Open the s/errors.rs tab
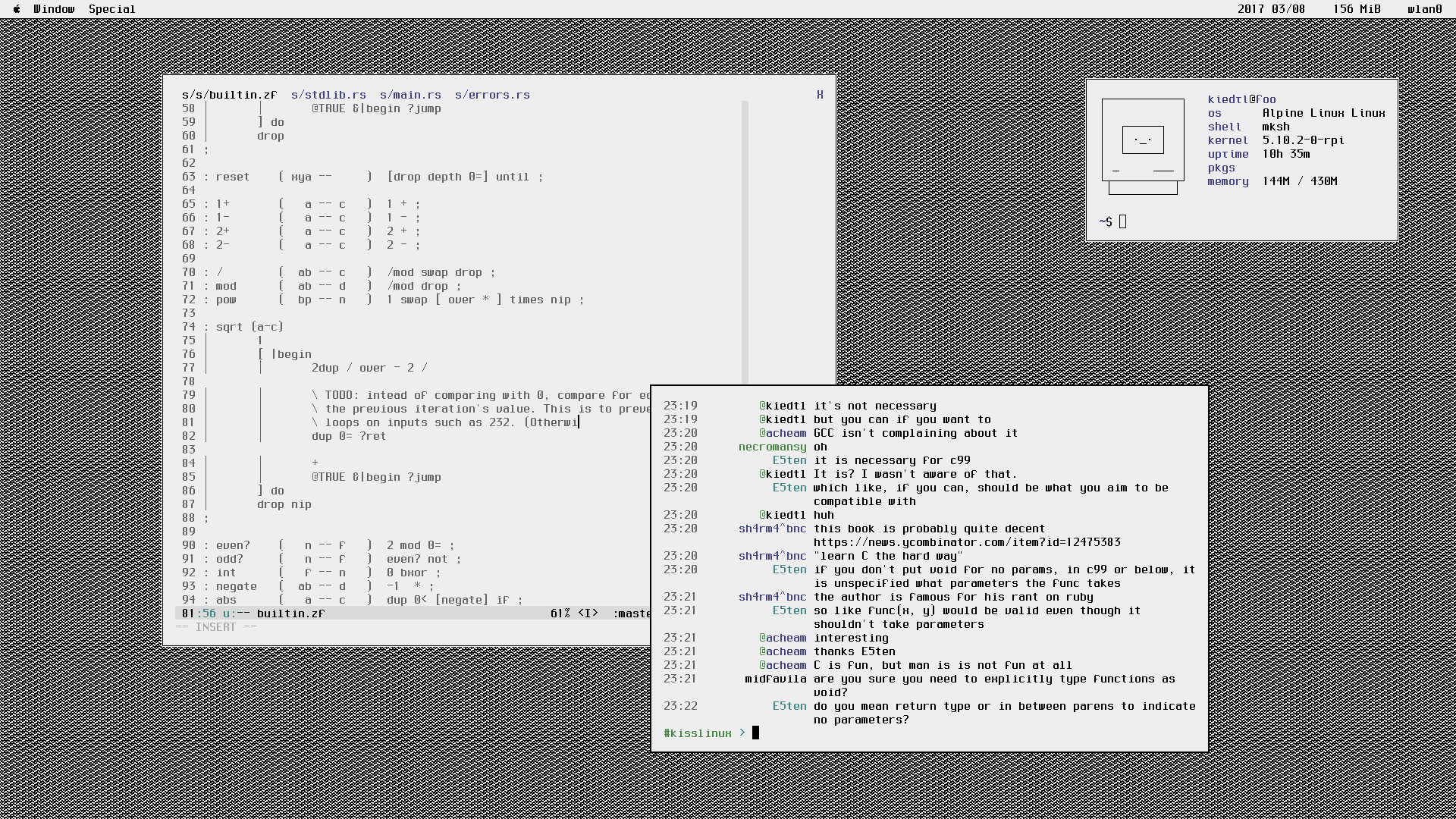The width and height of the screenshot is (1456, 819). [x=492, y=95]
